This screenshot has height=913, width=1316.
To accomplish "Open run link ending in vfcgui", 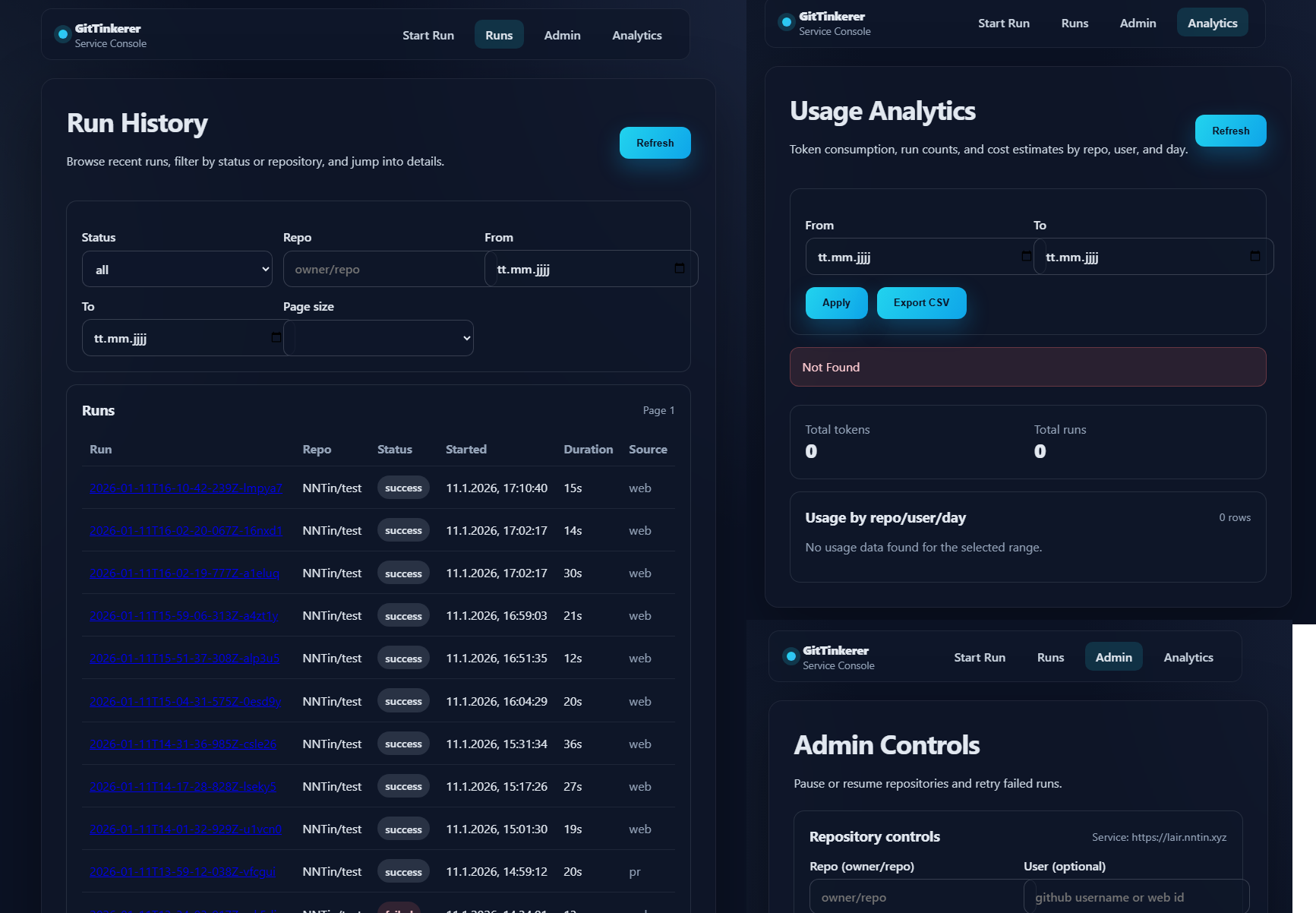I will point(182,872).
